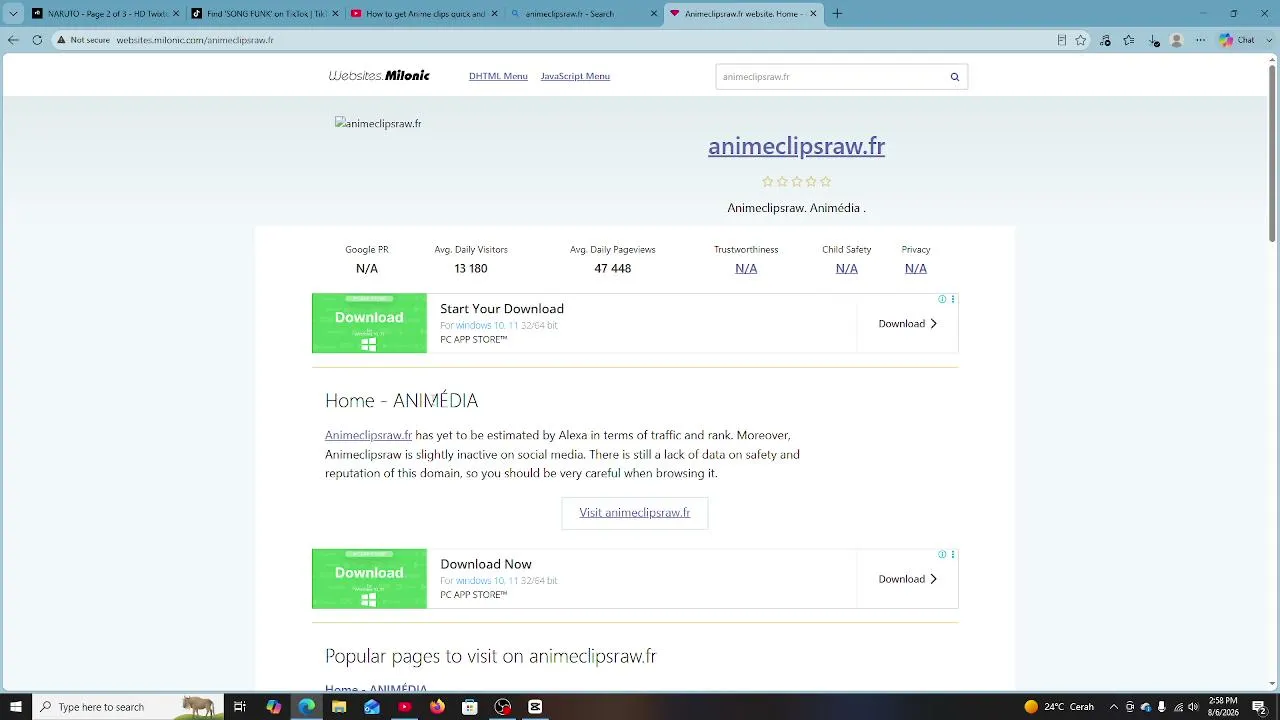The height and width of the screenshot is (720, 1280).
Task: Open the Mail app on the taskbar
Action: coord(372,707)
